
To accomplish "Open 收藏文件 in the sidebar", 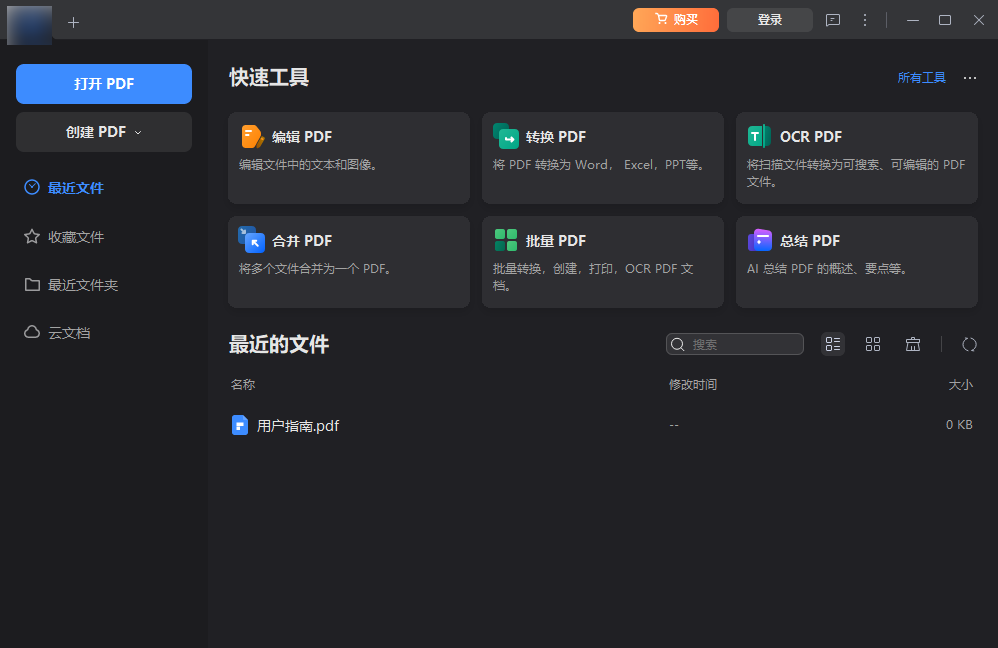I will coord(76,237).
